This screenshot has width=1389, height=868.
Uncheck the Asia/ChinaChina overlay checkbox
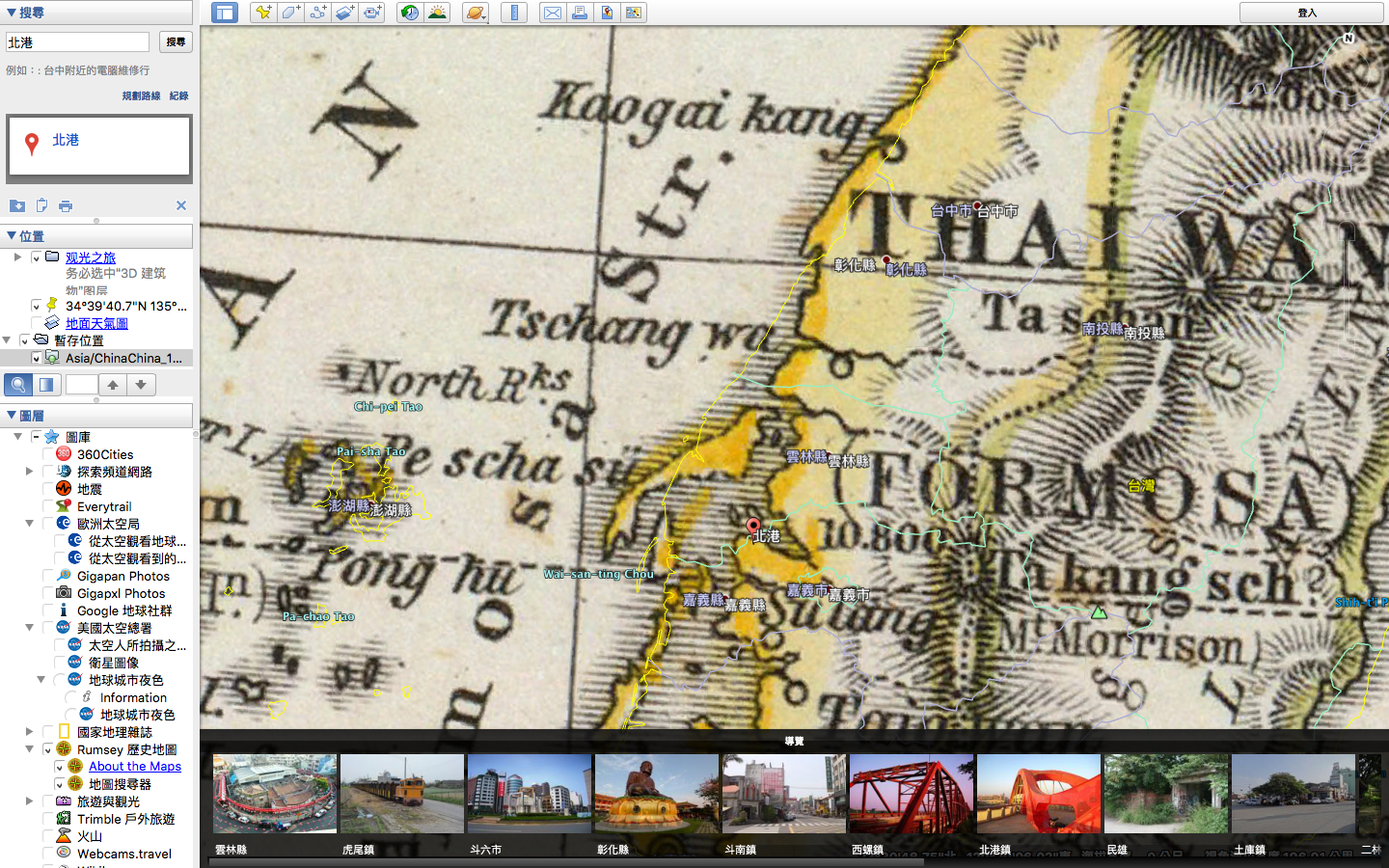click(36, 358)
